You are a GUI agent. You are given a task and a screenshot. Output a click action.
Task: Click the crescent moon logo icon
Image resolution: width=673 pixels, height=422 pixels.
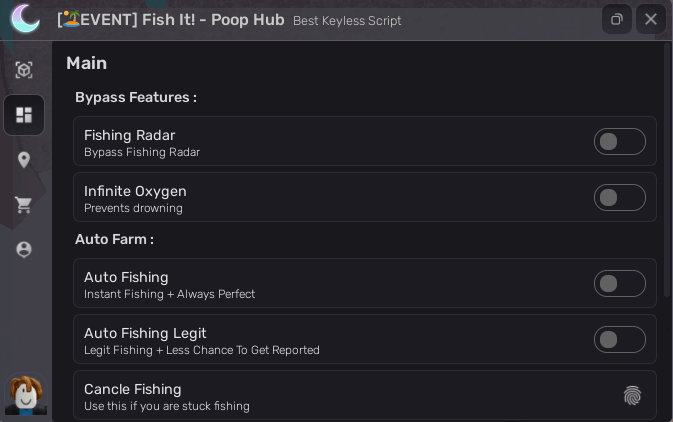click(x=25, y=18)
